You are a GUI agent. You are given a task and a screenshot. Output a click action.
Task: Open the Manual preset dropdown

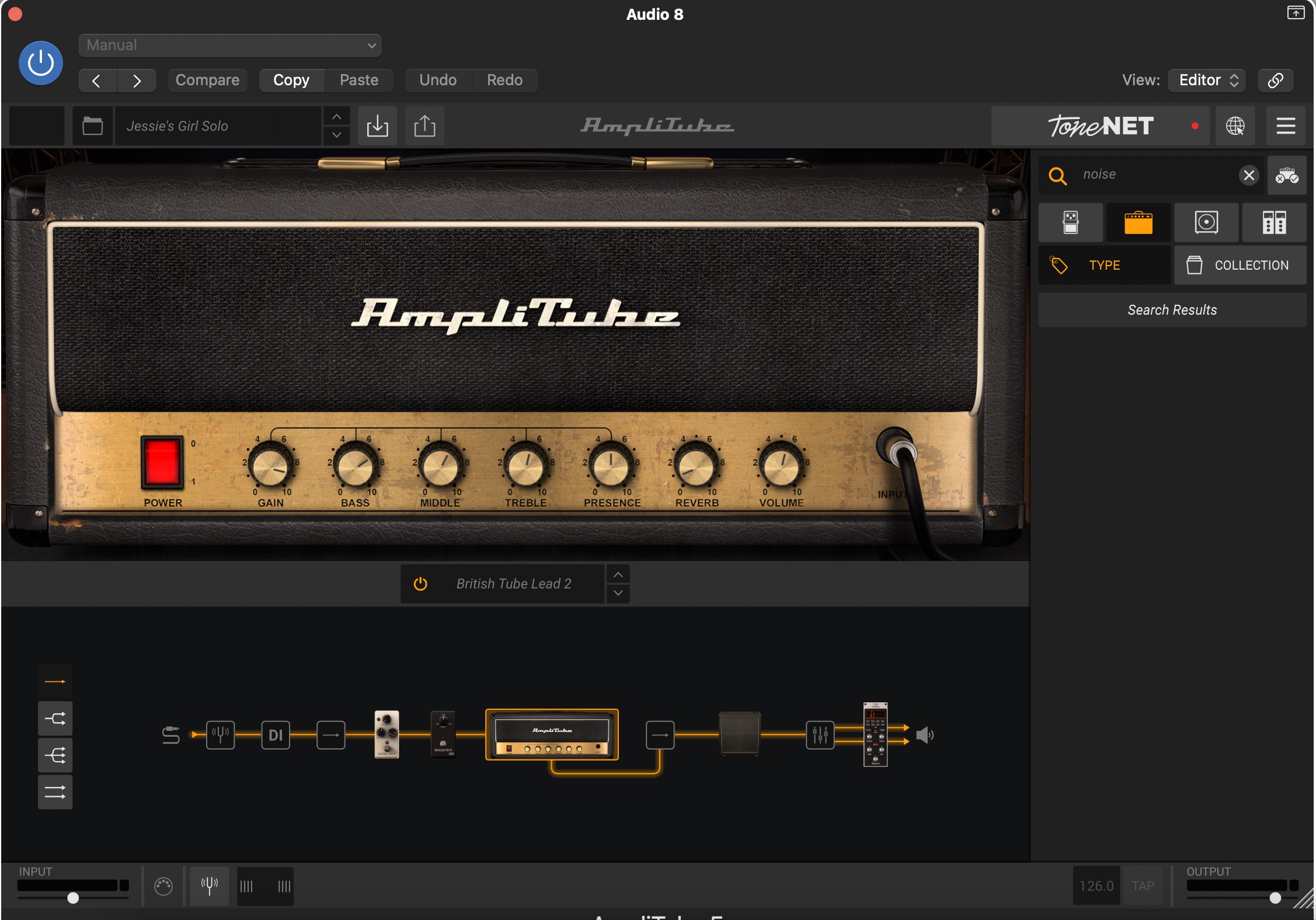230,45
